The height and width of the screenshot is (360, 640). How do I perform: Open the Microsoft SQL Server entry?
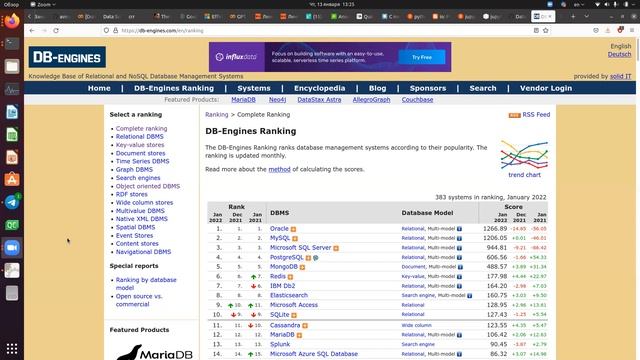click(300, 248)
